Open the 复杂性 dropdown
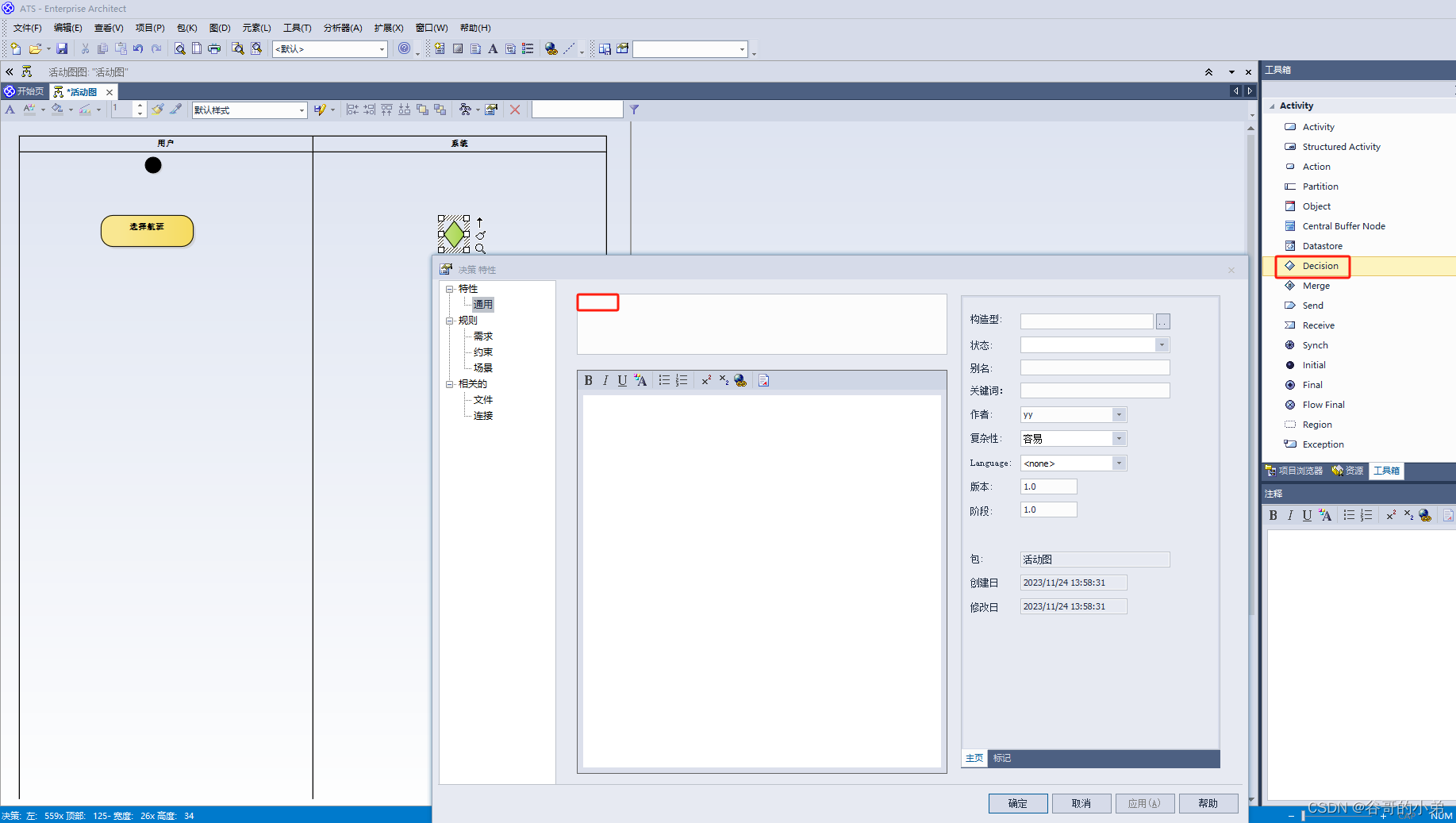 1119,439
